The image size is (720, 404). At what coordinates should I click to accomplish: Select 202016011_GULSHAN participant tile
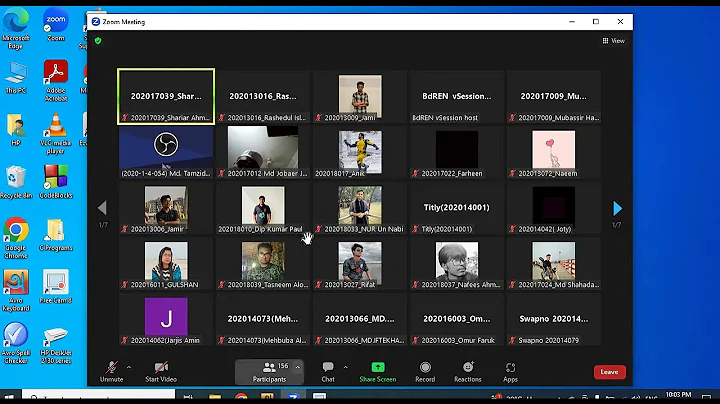coord(166,264)
